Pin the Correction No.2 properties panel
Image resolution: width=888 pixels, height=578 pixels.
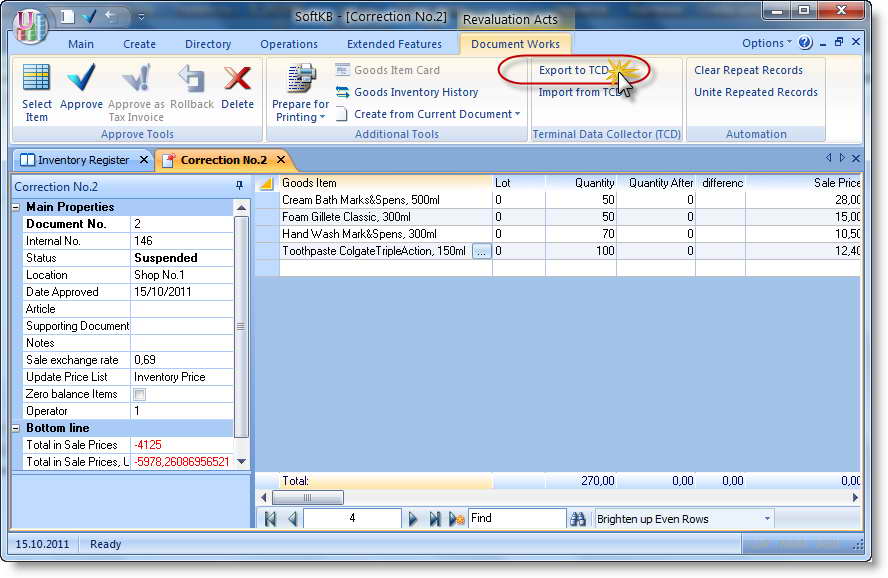[x=239, y=186]
